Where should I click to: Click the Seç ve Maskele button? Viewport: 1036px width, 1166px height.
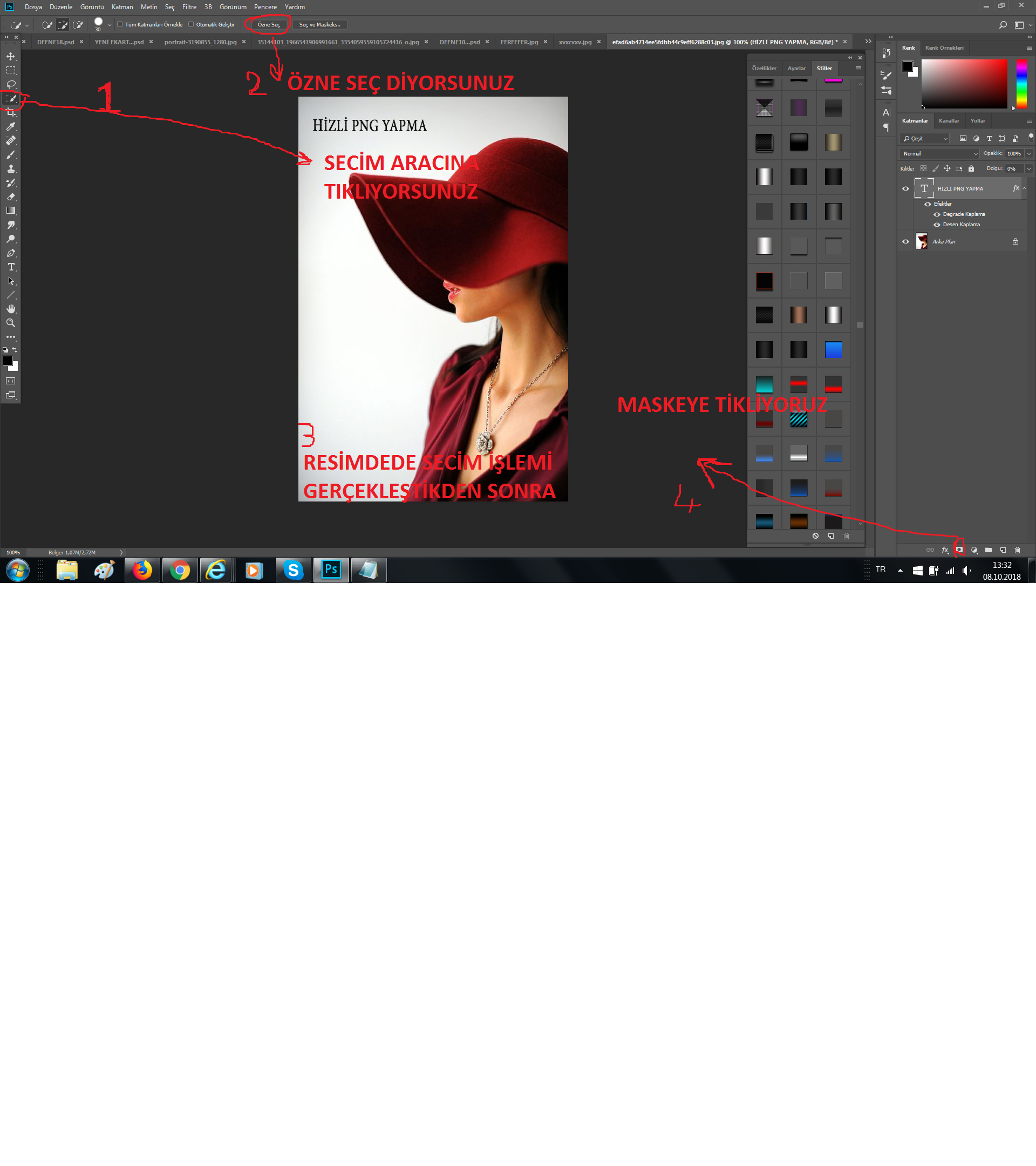coord(319,24)
